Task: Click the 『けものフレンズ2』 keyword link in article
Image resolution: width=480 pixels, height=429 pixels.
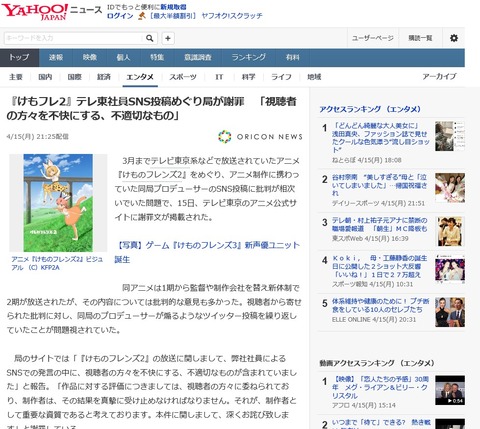Action: coord(153,175)
